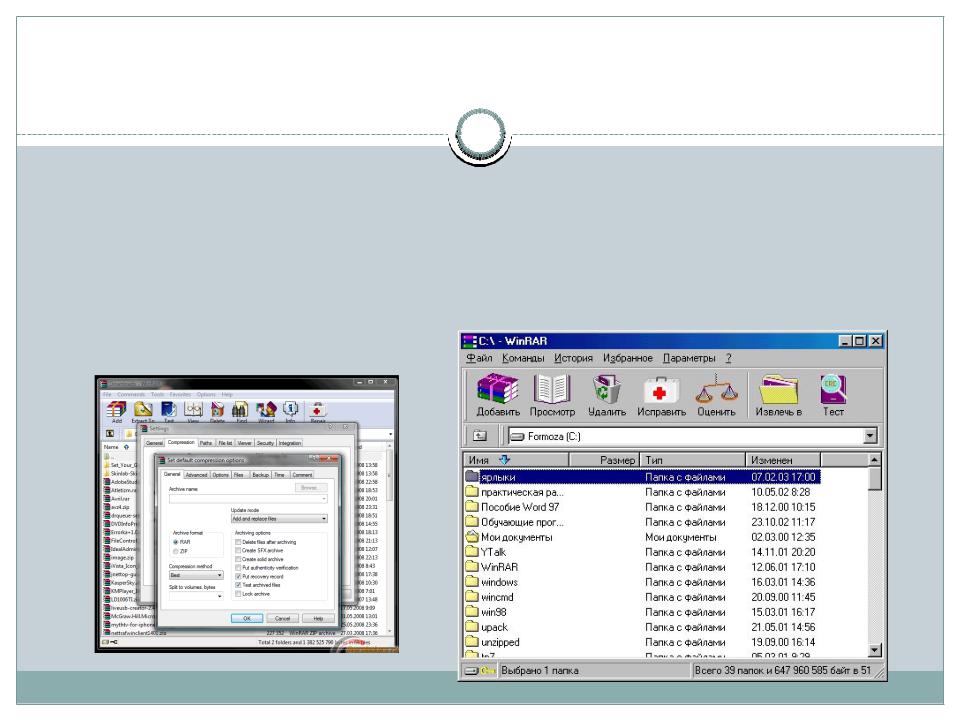Switch to the Backup tab
960x720 pixels.
[x=260, y=474]
